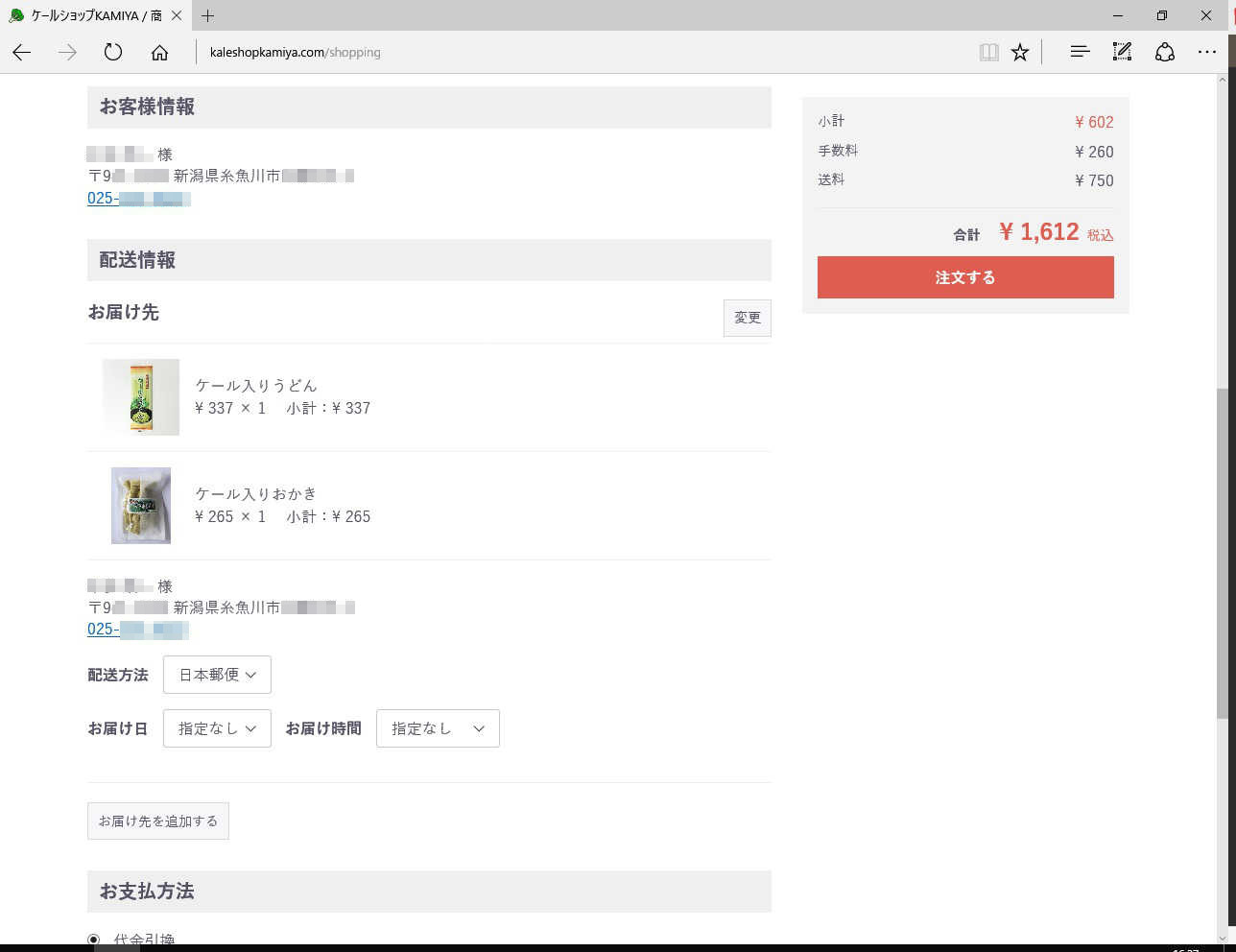The image size is (1236, 952).
Task: Open browser more options ellipsis
Action: pos(1207,52)
